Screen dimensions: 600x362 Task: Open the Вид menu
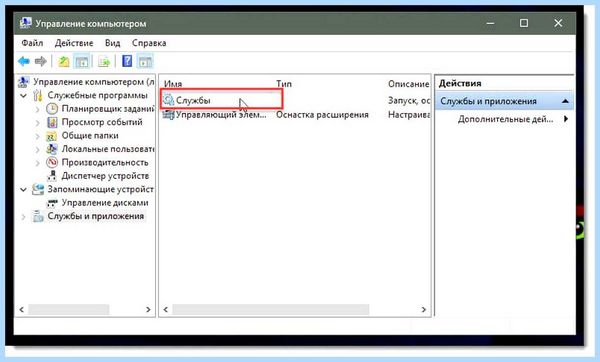point(112,43)
